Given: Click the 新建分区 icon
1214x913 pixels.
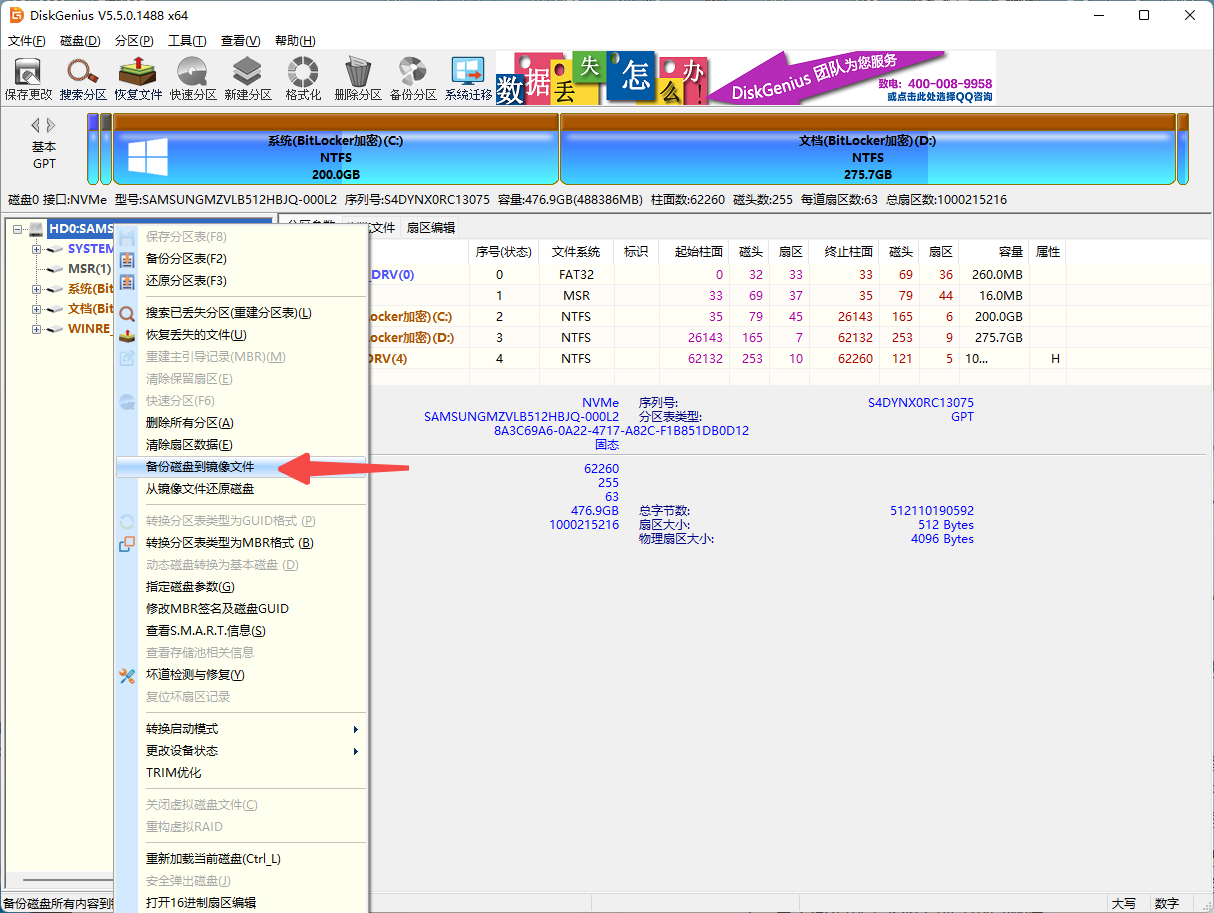Looking at the screenshot, I should coord(248,78).
